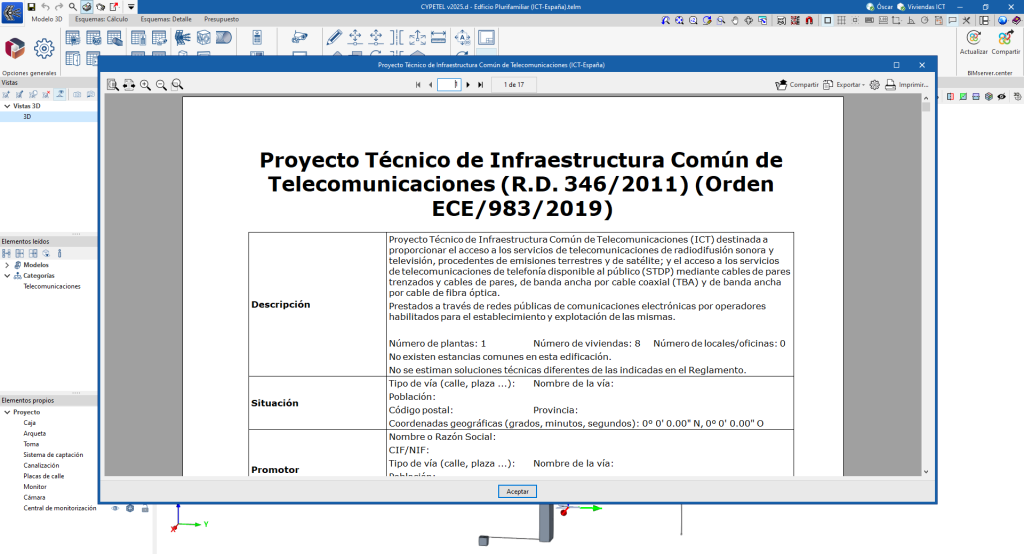Select the hand pan tool in view toolbar
The width and height of the screenshot is (1024, 554).
pos(735,21)
